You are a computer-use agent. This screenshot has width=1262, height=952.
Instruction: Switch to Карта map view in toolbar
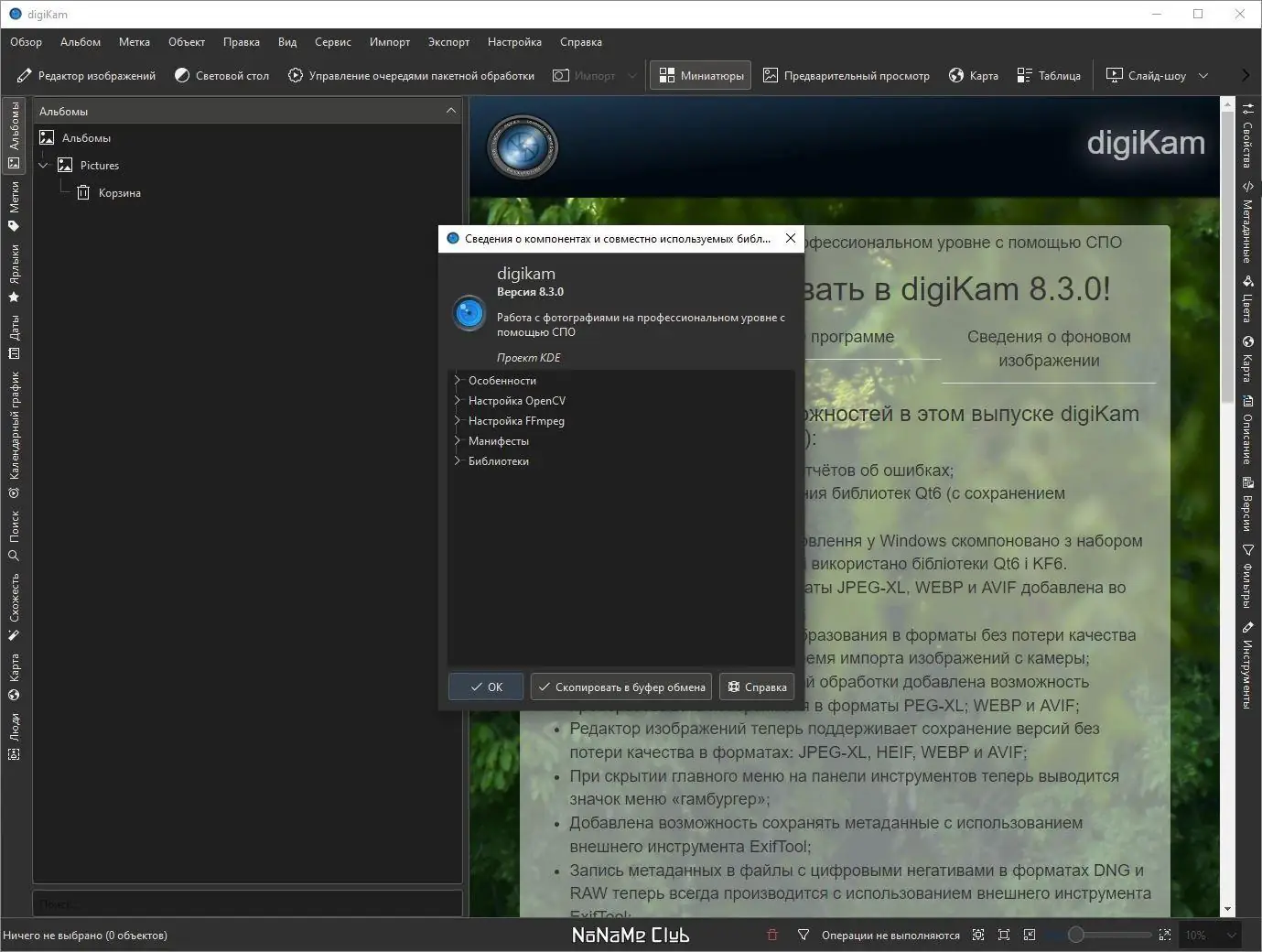974,76
